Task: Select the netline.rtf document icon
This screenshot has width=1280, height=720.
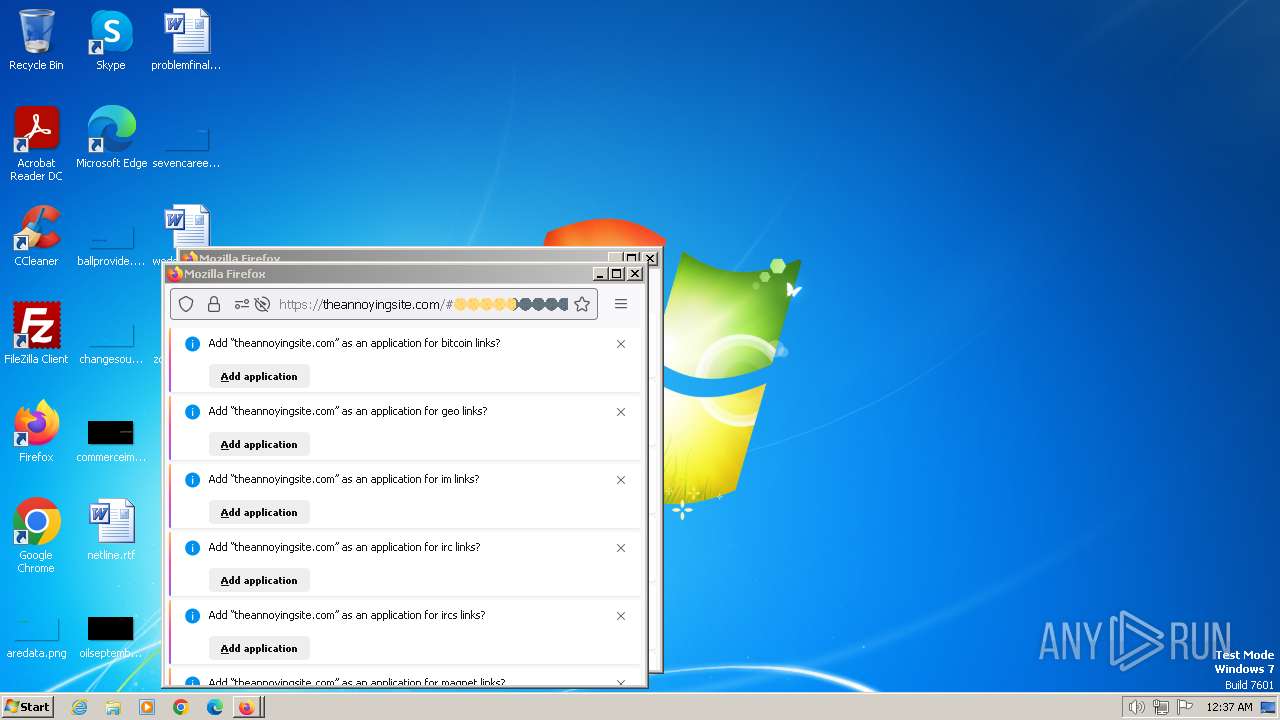Action: pyautogui.click(x=111, y=530)
